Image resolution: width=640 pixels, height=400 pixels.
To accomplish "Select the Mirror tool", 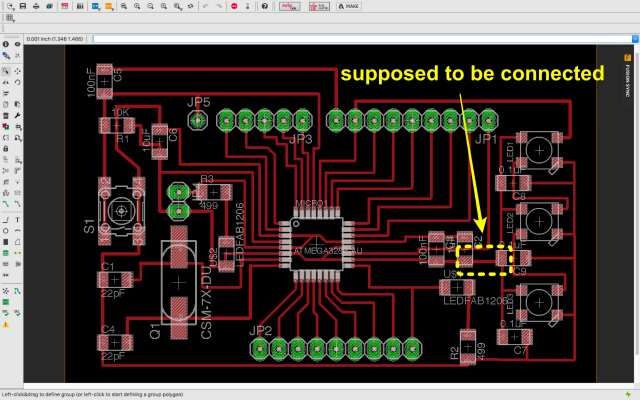I will [x=6, y=82].
